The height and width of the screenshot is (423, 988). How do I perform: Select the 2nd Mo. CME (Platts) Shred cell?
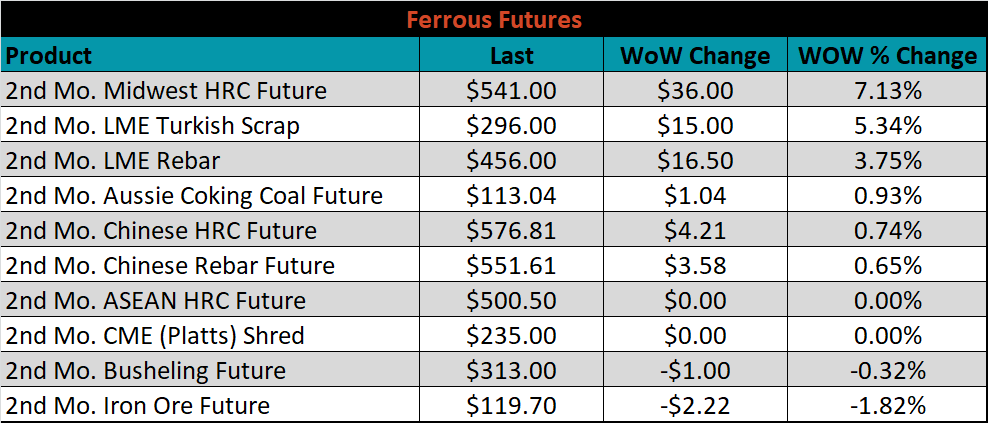(x=210, y=335)
